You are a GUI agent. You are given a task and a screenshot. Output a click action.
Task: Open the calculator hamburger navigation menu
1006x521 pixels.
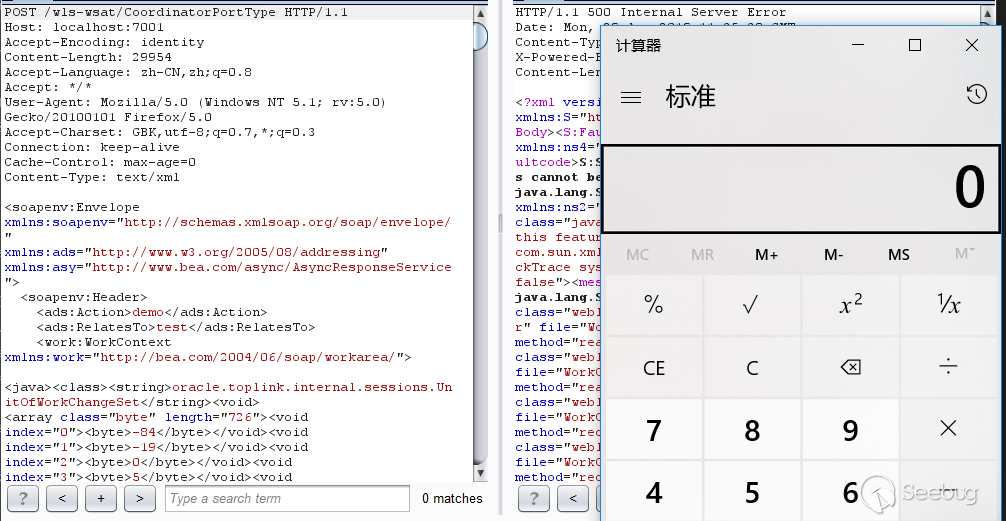630,97
